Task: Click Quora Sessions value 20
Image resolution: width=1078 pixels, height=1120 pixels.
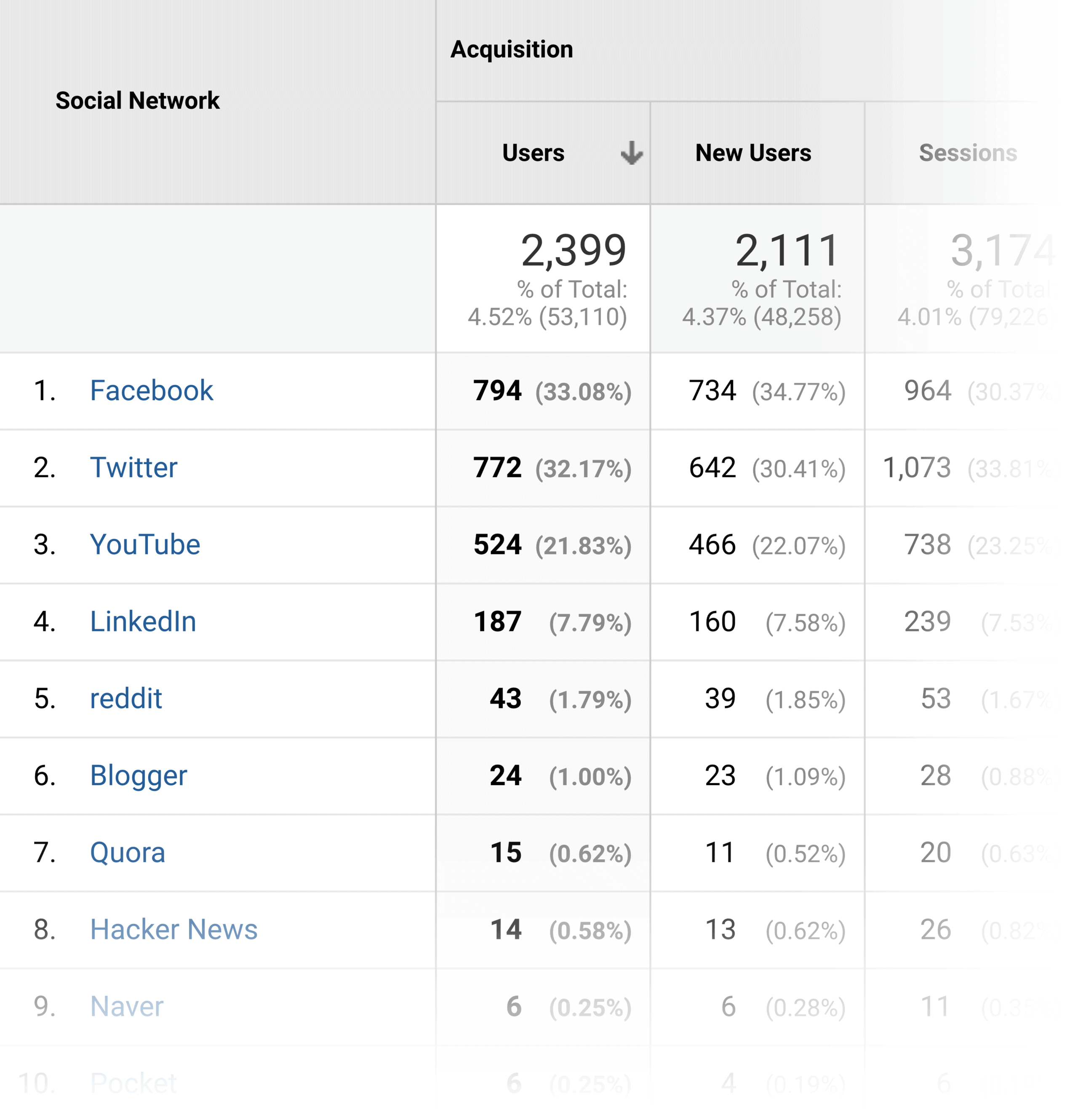Action: 935,853
